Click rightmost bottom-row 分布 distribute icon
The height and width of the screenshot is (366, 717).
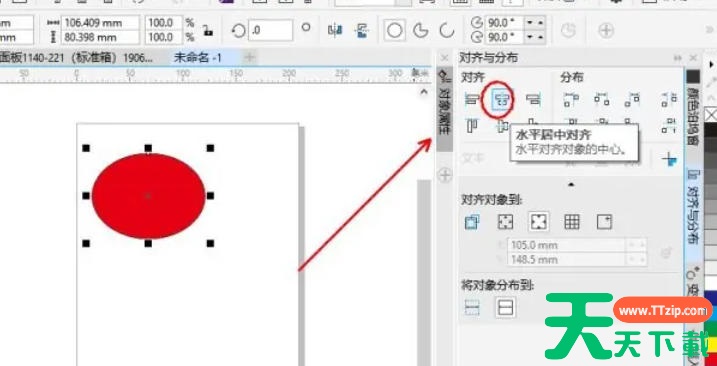pos(669,125)
